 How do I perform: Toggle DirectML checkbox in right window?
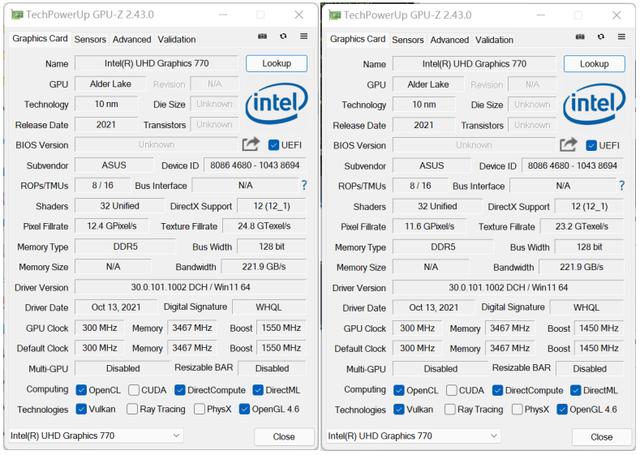point(576,391)
